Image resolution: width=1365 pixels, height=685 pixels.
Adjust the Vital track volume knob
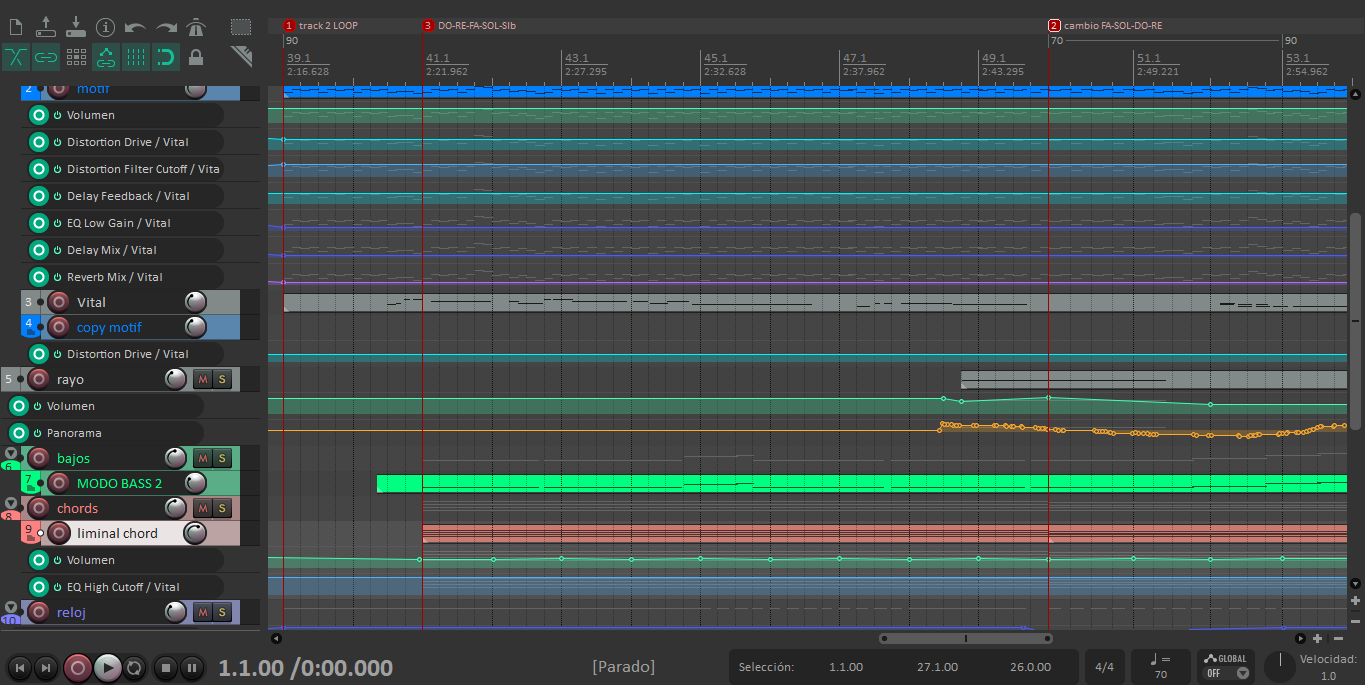pos(196,302)
